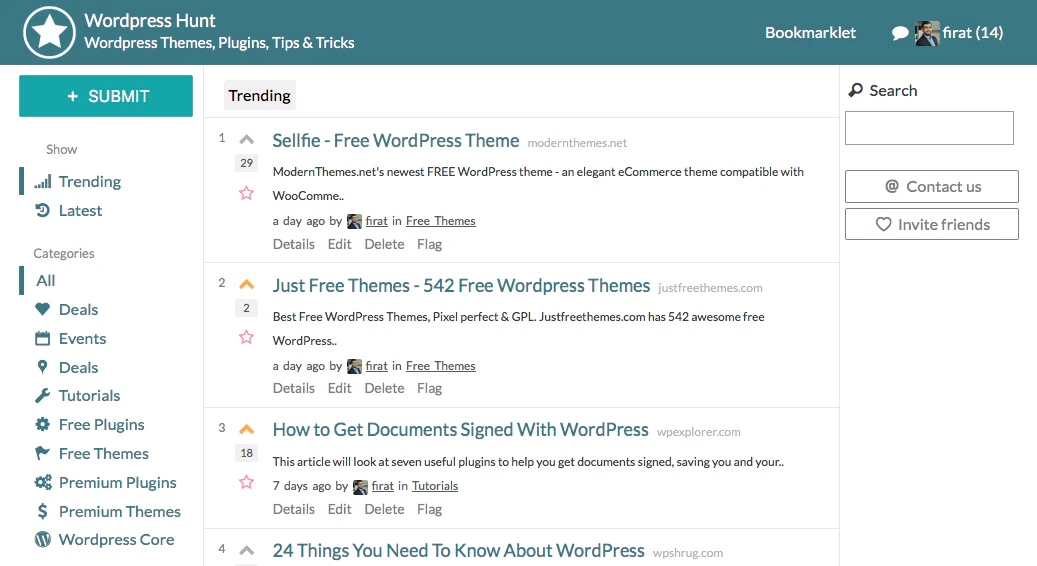Open the Premium Themes category
The width and height of the screenshot is (1037, 566).
tap(120, 511)
